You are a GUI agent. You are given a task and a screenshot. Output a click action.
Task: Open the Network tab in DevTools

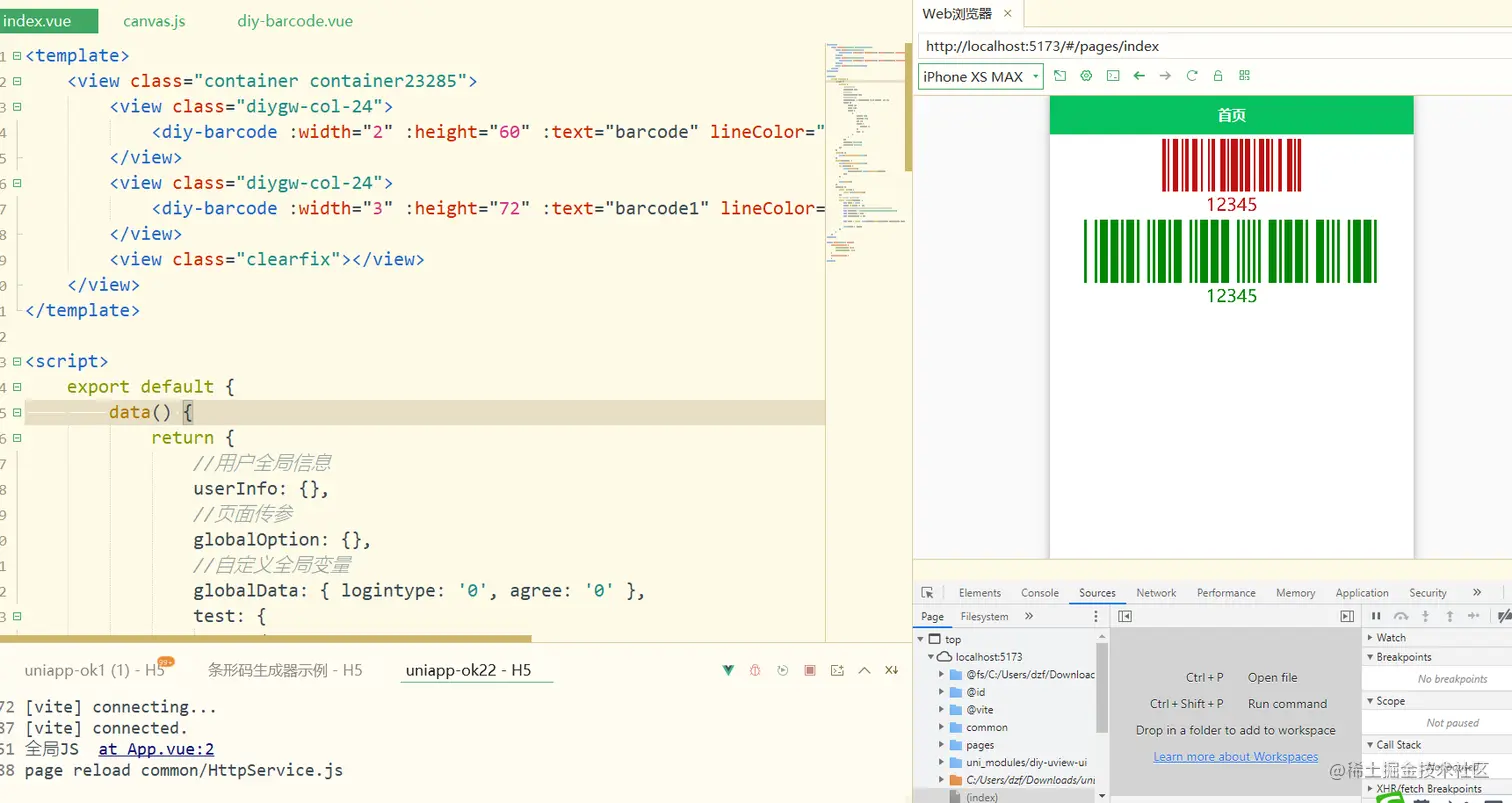click(x=1156, y=593)
